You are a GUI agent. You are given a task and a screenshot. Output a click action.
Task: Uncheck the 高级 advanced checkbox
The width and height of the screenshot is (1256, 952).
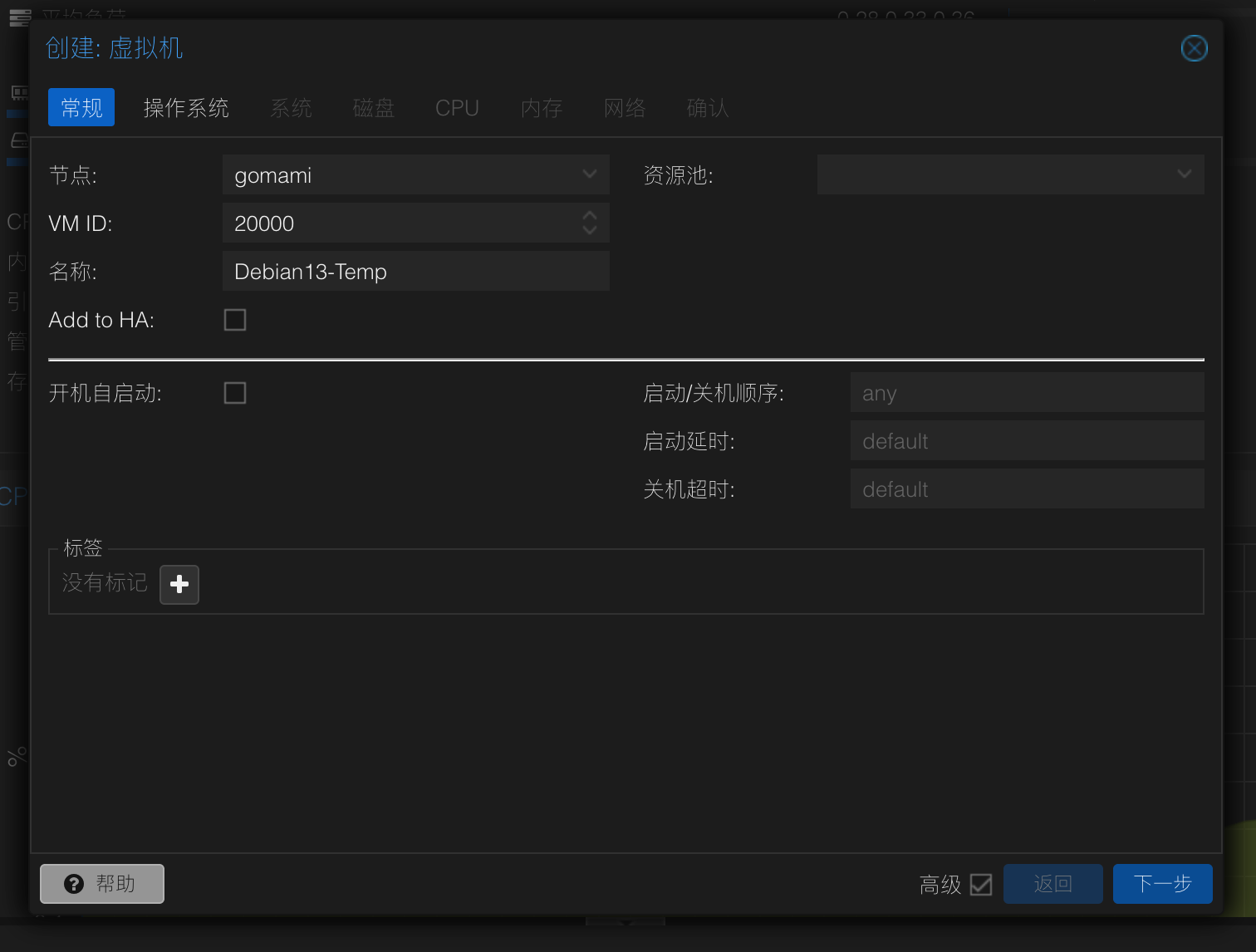980,885
